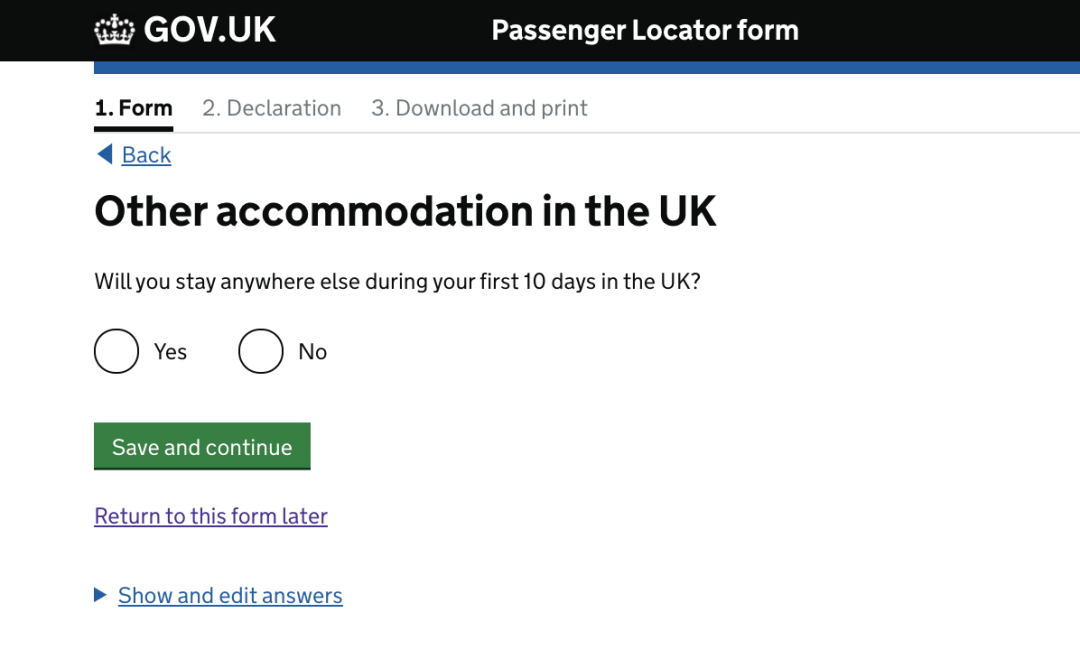Viewport: 1080px width, 650px height.
Task: Choose the No radio button
Action: pyautogui.click(x=261, y=351)
